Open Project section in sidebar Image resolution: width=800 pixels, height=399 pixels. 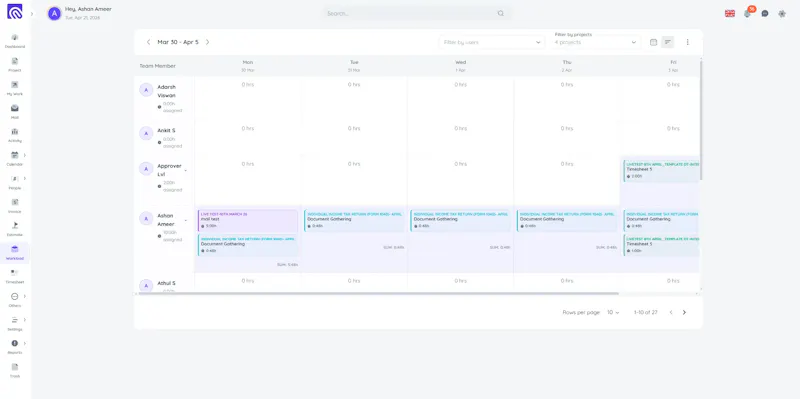15,64
